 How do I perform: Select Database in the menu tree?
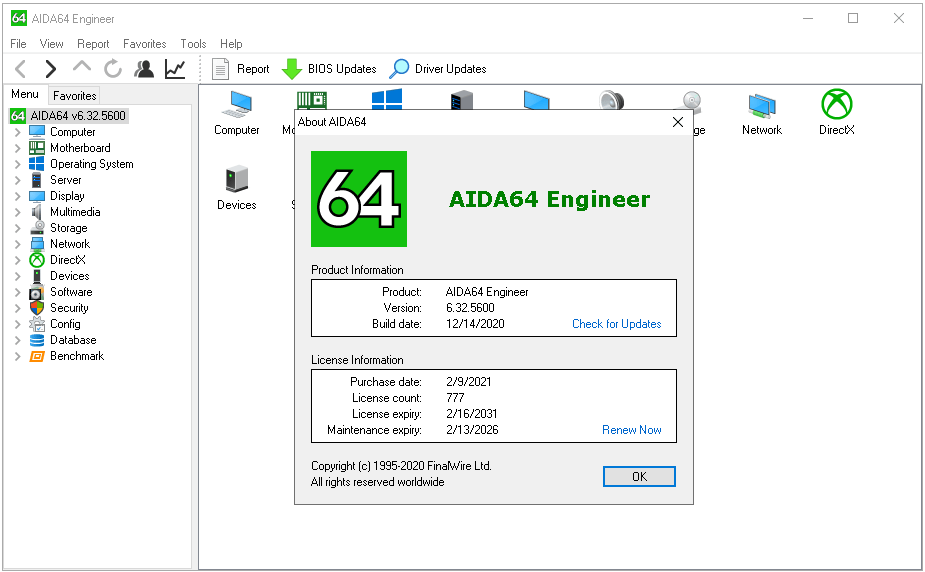tap(73, 340)
